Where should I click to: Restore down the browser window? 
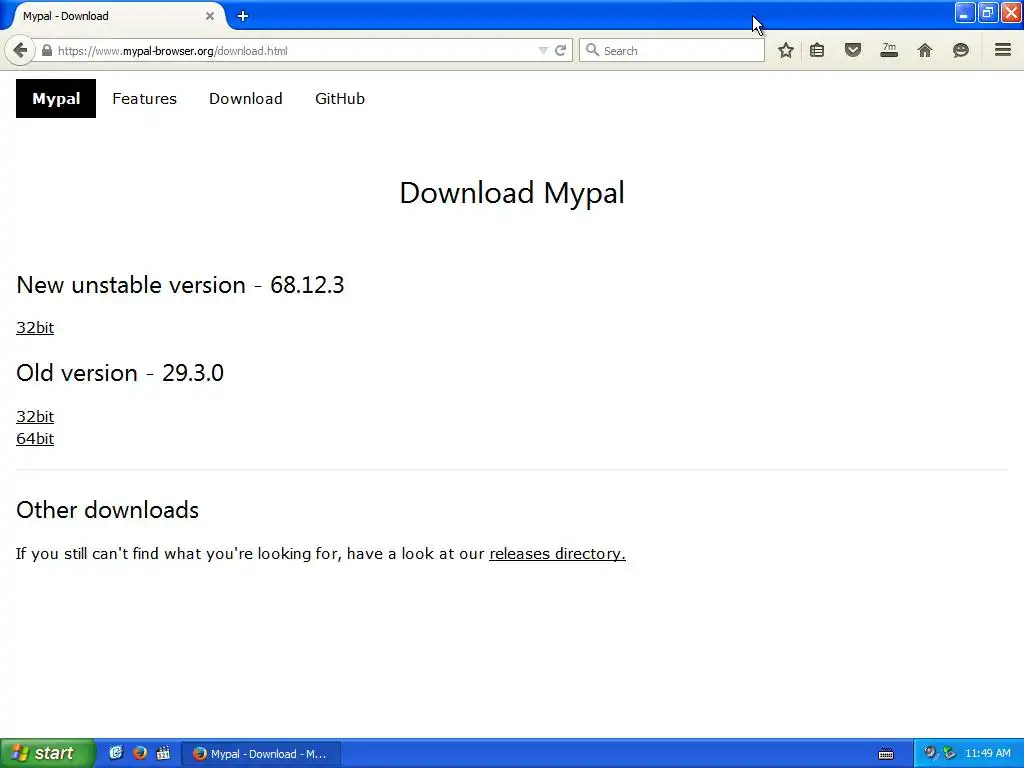(x=987, y=13)
